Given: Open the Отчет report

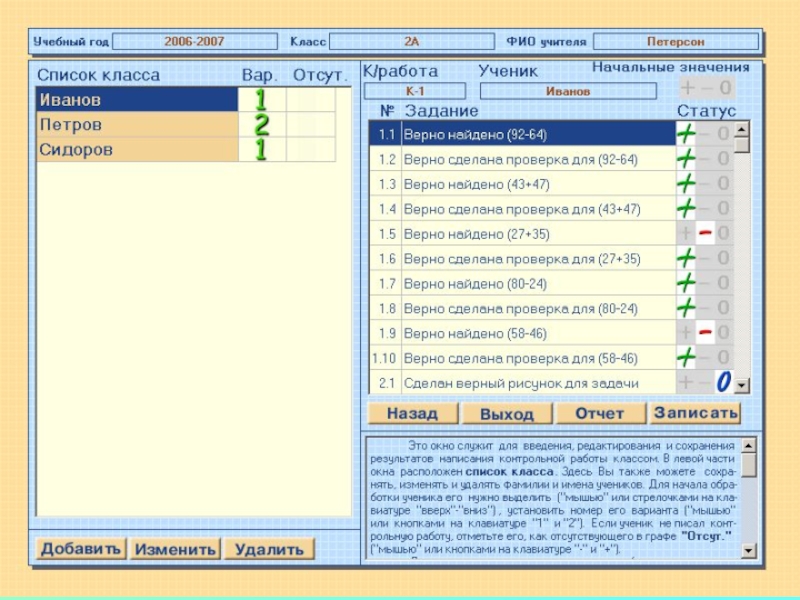Looking at the screenshot, I should point(600,413).
